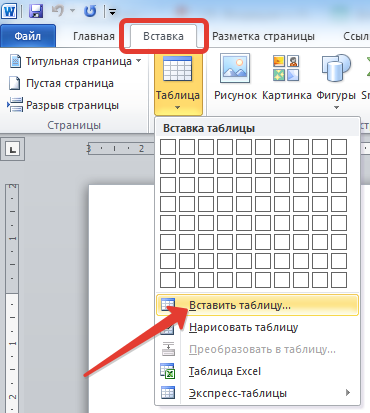Click the Ссылки tab
The width and height of the screenshot is (370, 413).
point(356,36)
